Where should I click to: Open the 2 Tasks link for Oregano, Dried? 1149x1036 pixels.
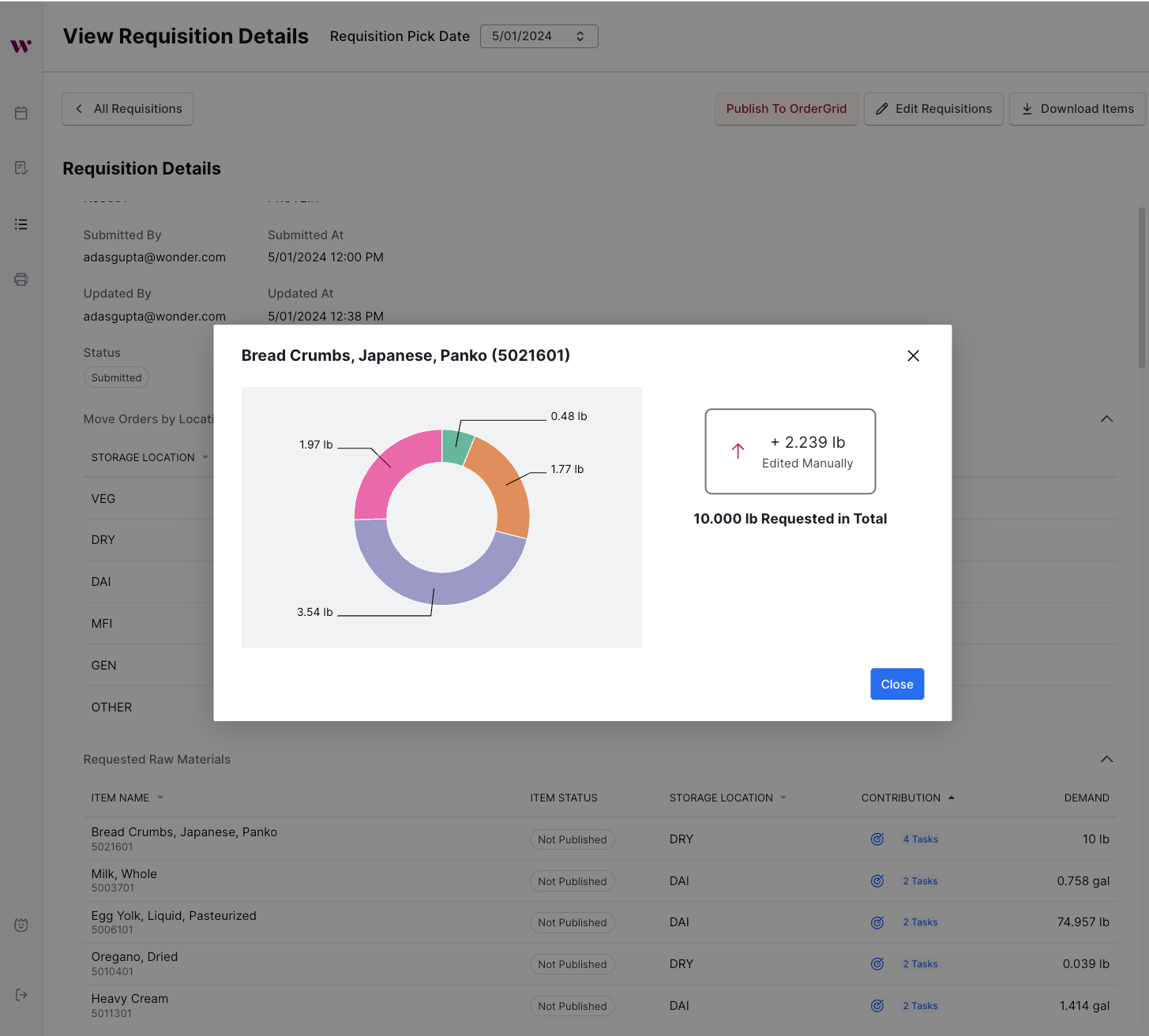point(921,964)
